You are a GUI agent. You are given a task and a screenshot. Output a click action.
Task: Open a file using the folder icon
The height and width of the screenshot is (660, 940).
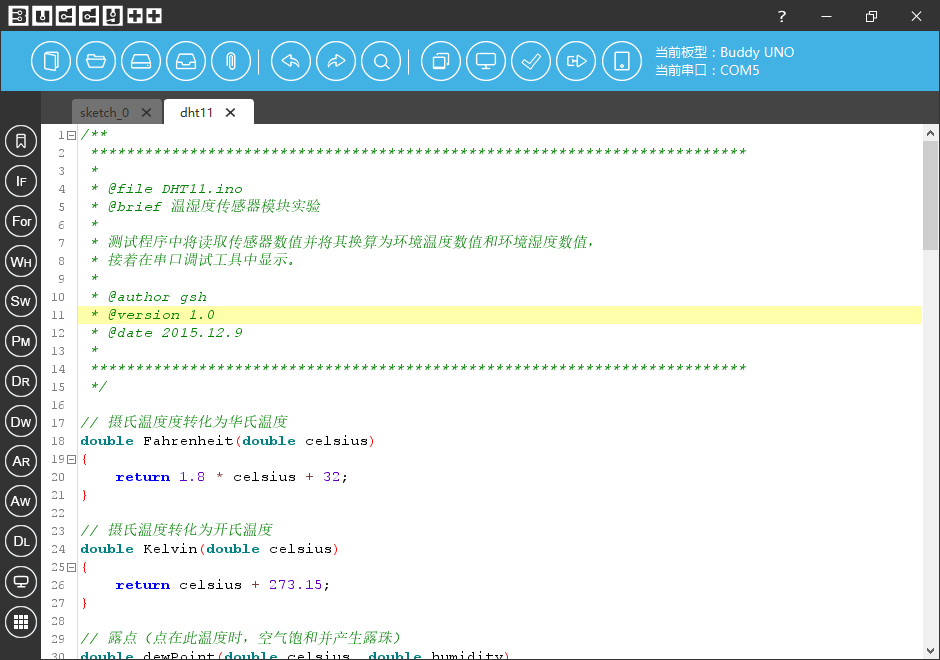coord(96,61)
